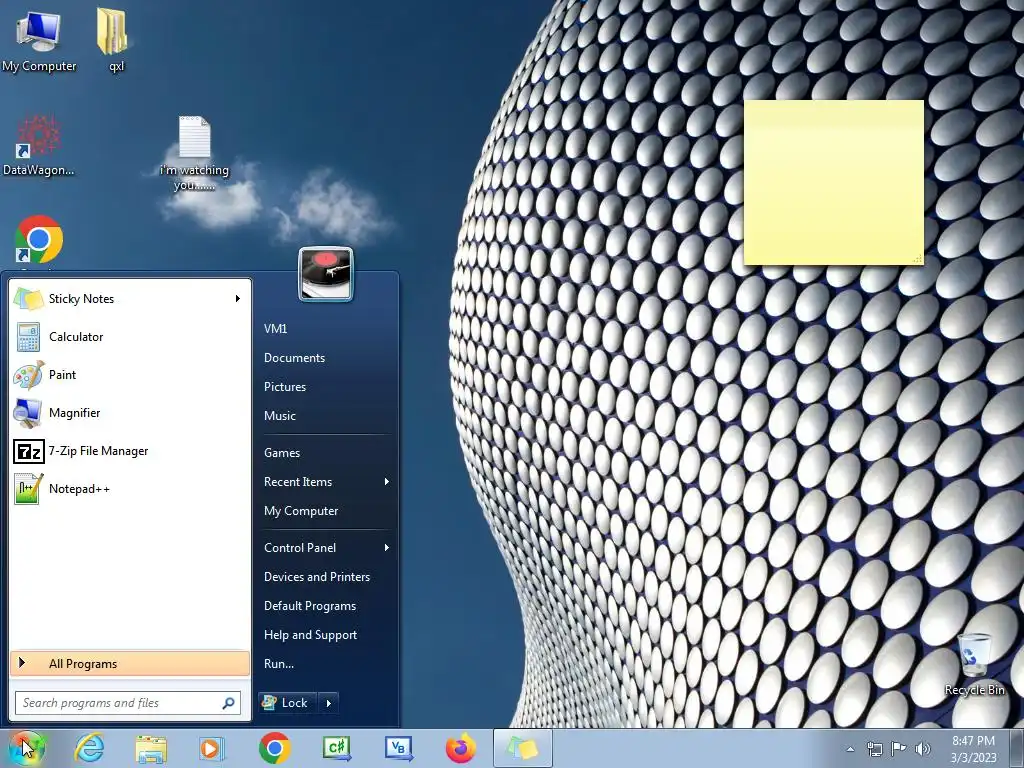Expand Sticky Notes jump list arrow

tap(238, 298)
